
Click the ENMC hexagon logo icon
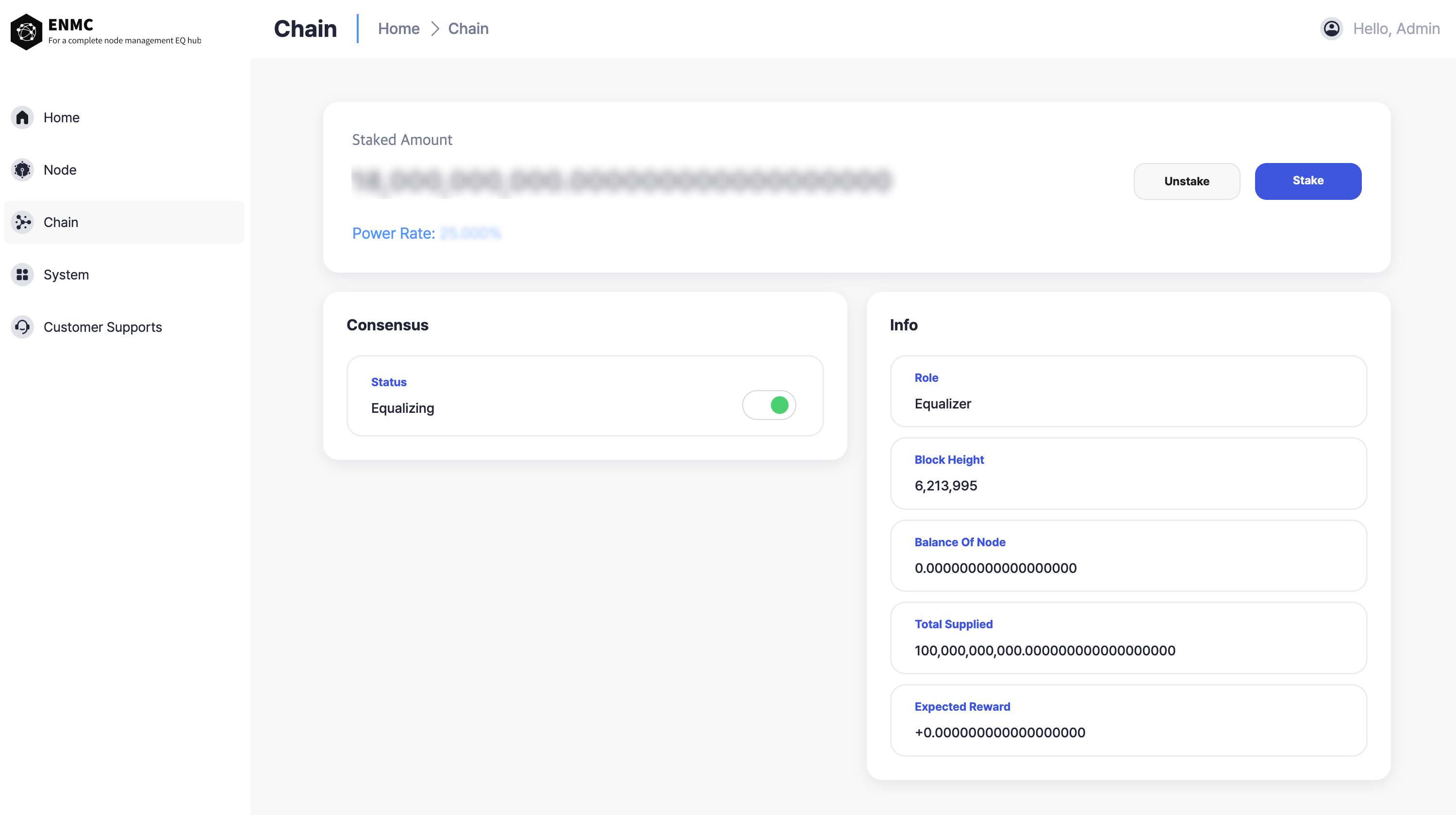point(26,32)
